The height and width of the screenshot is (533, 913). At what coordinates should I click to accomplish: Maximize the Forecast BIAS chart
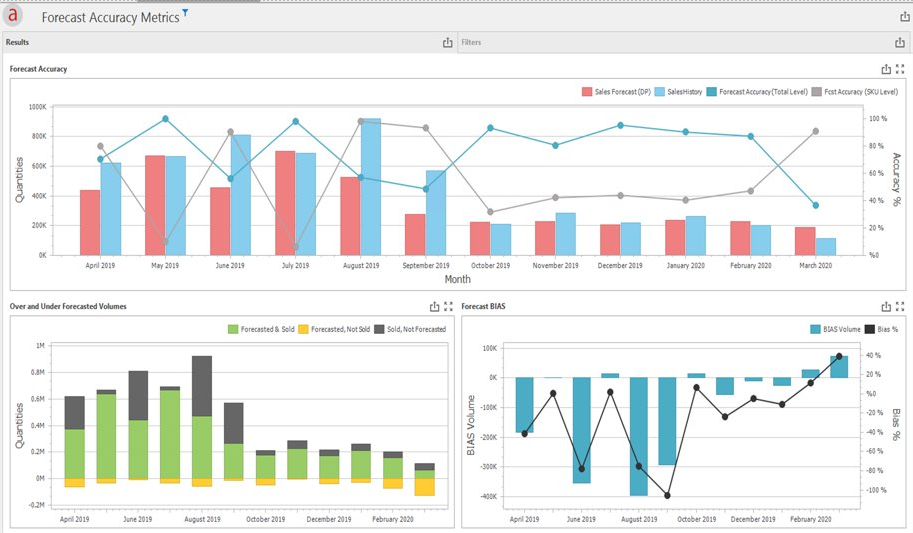tap(900, 307)
